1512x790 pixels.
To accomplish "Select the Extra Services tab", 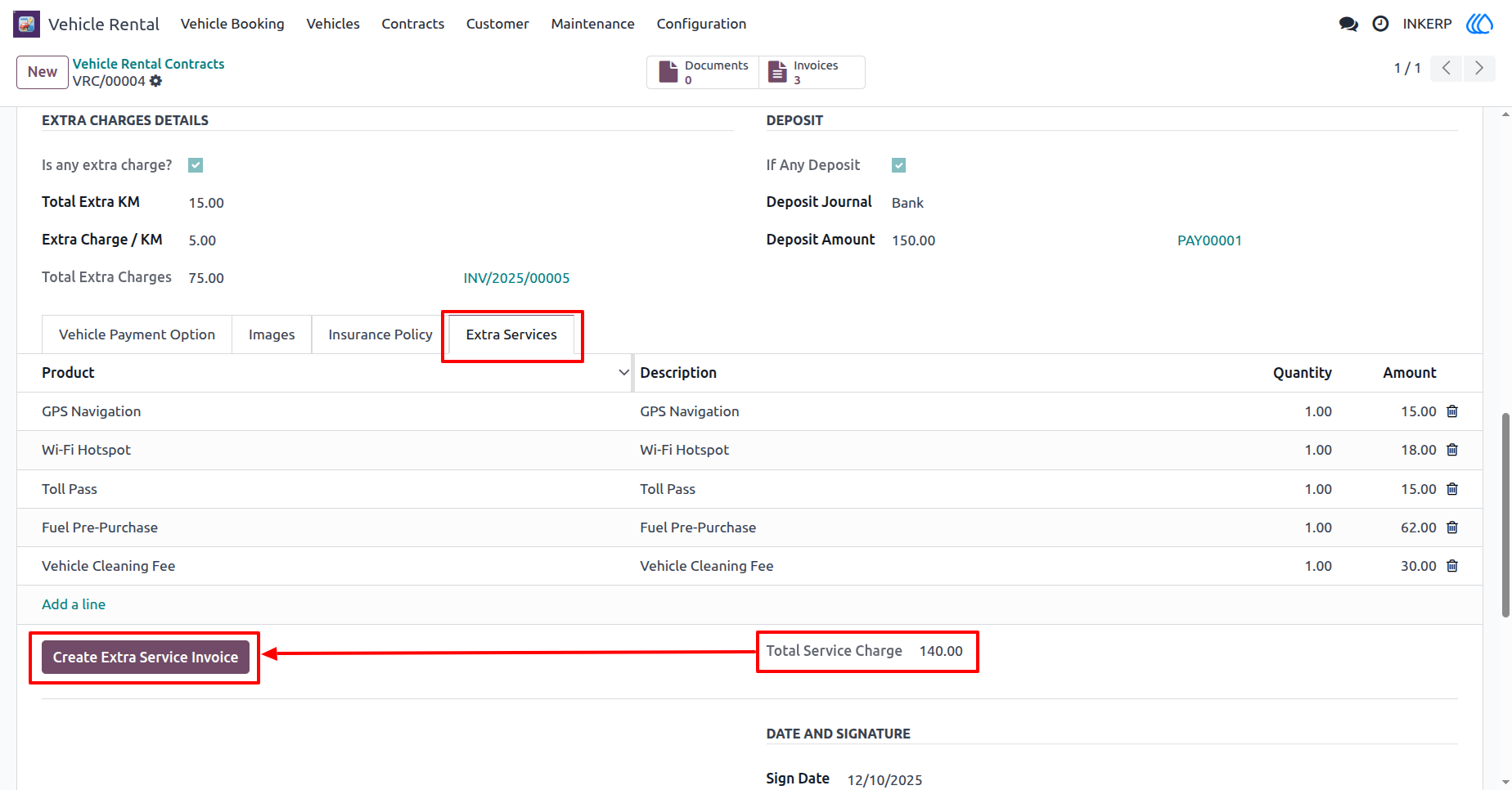I will click(x=511, y=334).
